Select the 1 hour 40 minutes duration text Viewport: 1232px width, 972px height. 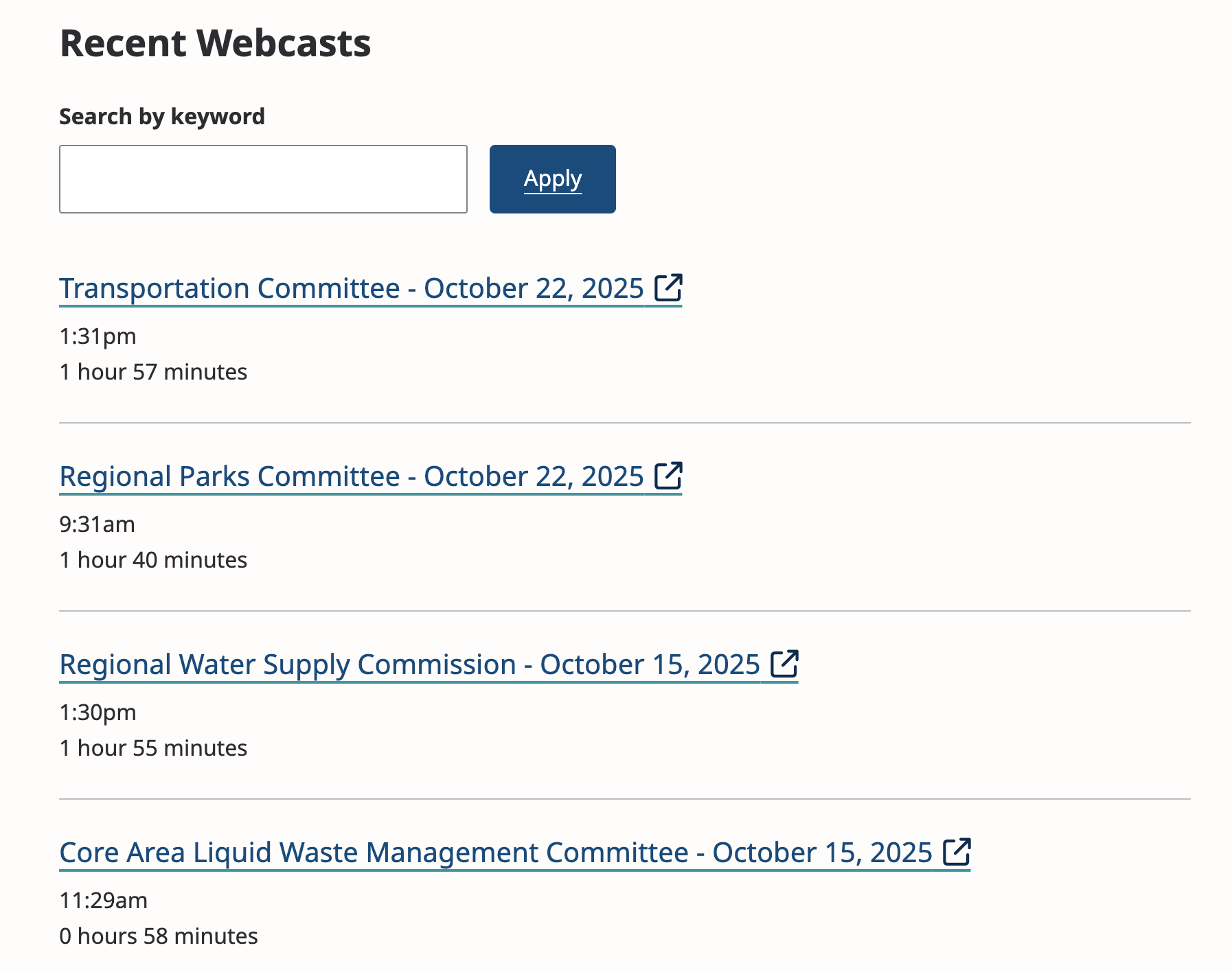[x=153, y=559]
